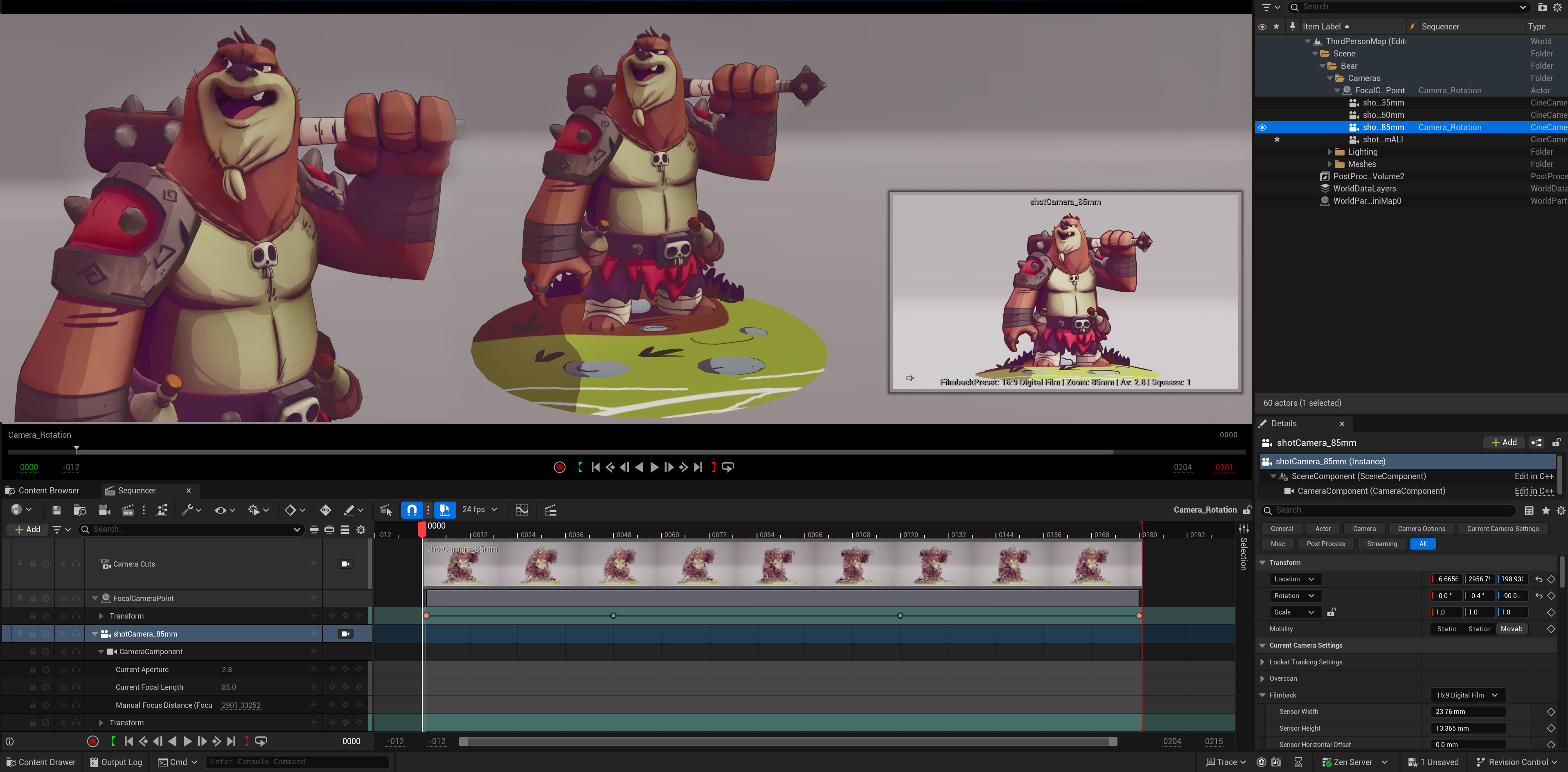Open Details property matrix table icon
This screenshot has height=772, width=1568.
[x=1529, y=511]
